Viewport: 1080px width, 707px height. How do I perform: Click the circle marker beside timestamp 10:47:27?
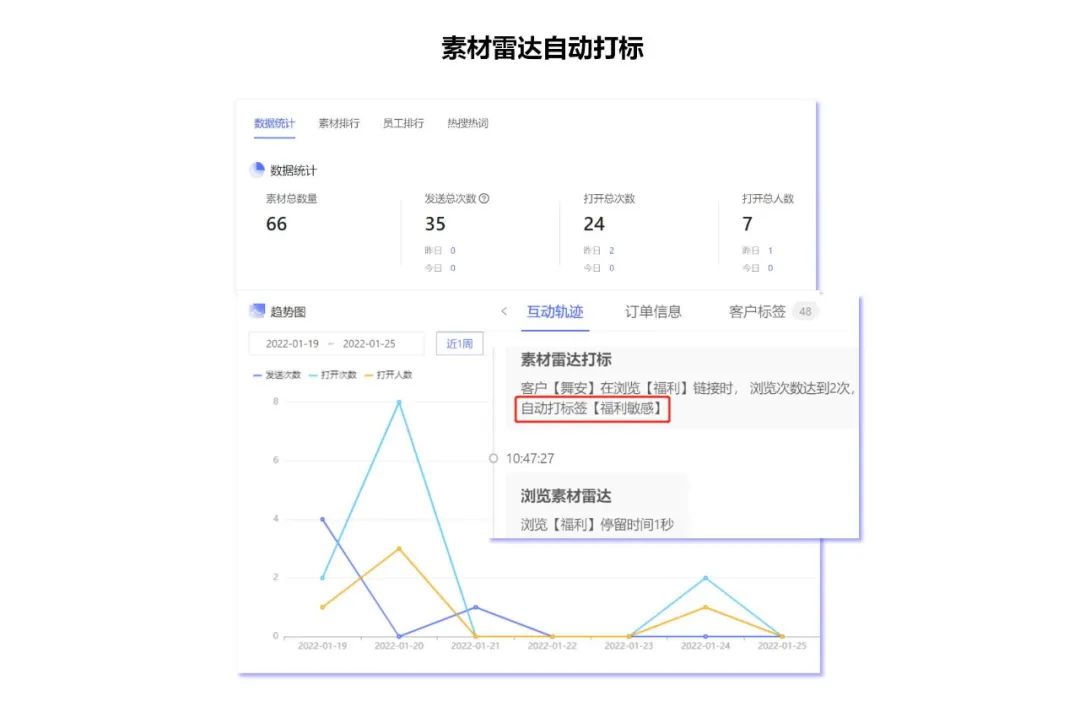tap(493, 458)
